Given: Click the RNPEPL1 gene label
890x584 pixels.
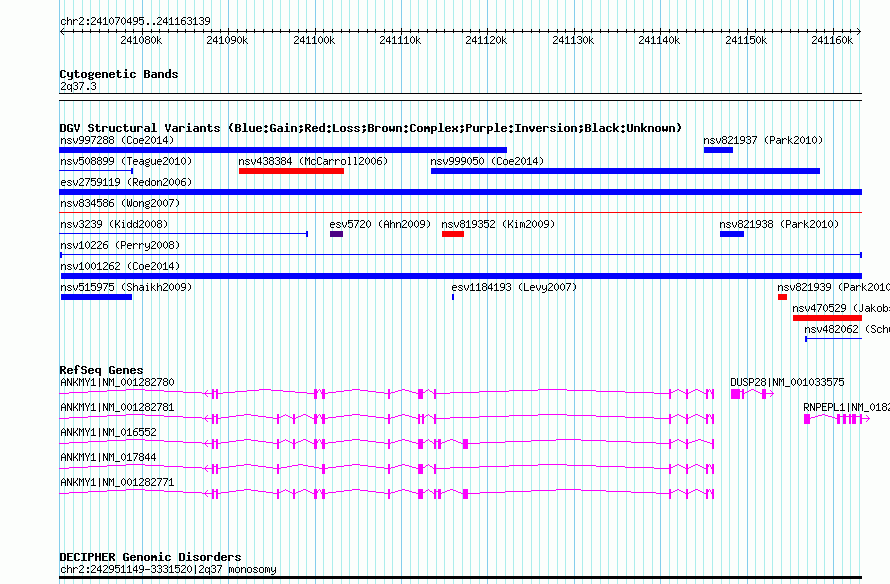Looking at the screenshot, I should coord(846,407).
